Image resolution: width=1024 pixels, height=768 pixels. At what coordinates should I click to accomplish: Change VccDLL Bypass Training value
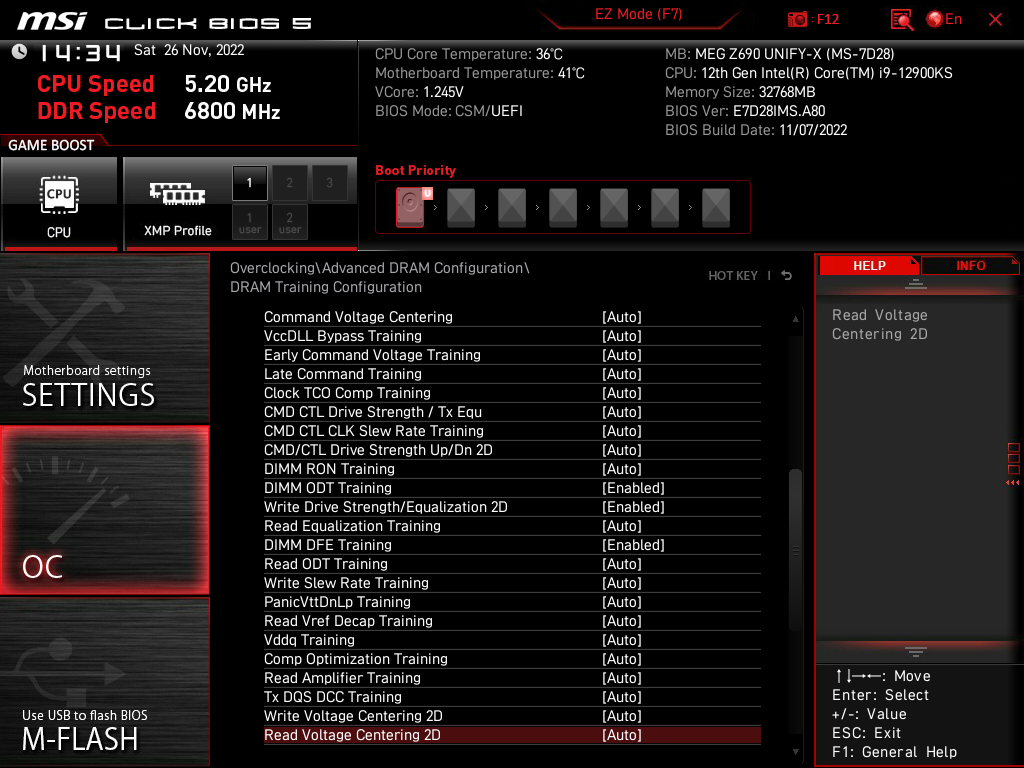[x=622, y=336]
